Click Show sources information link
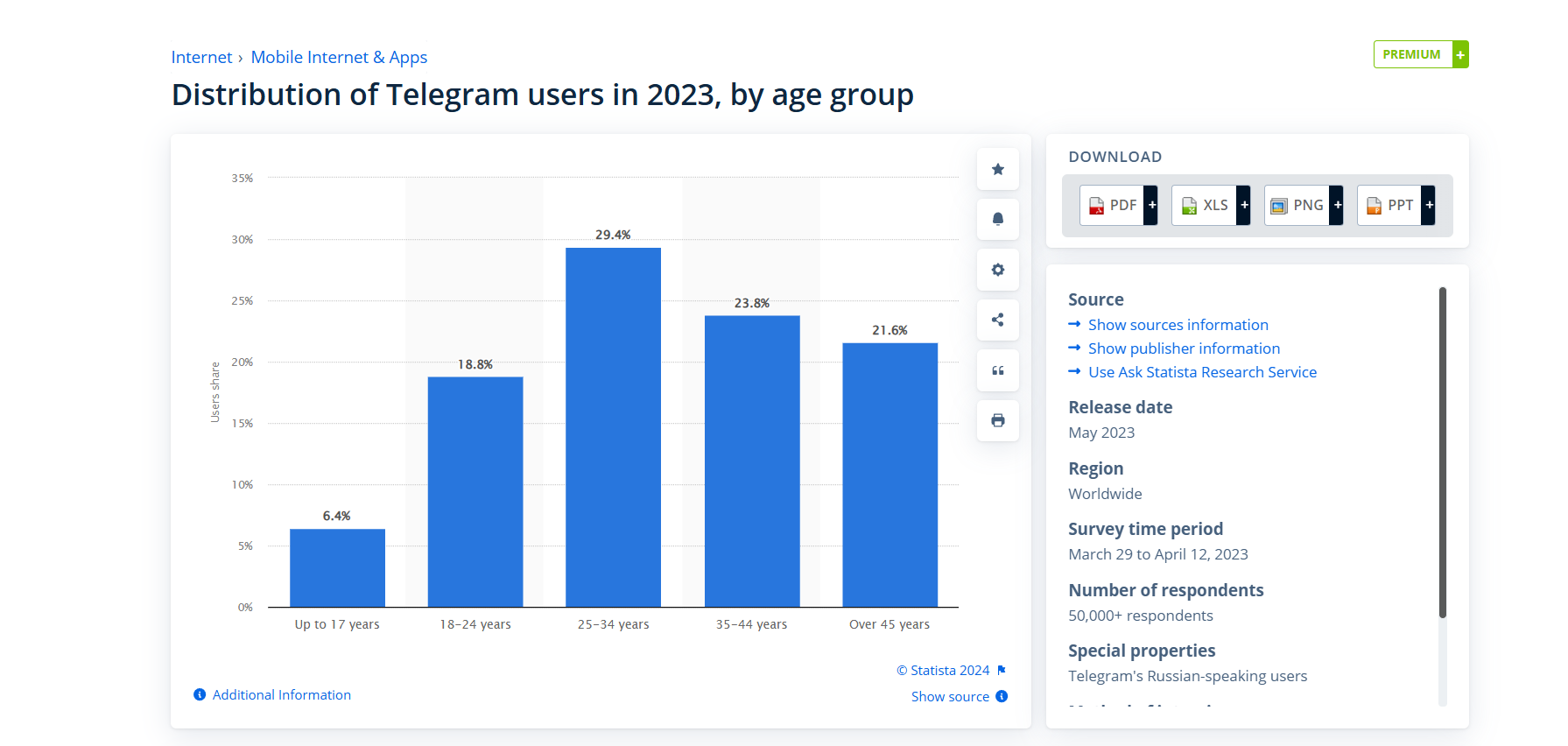The height and width of the screenshot is (746, 1568). tap(1178, 325)
